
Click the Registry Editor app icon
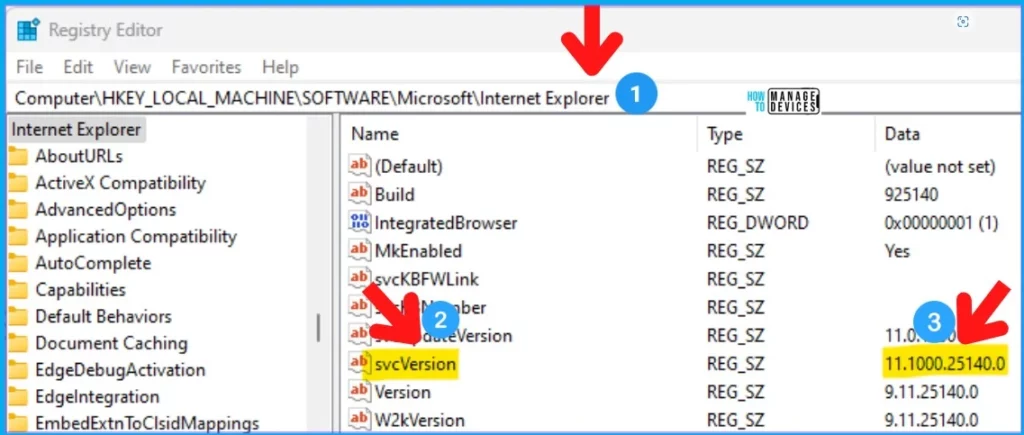click(x=28, y=30)
